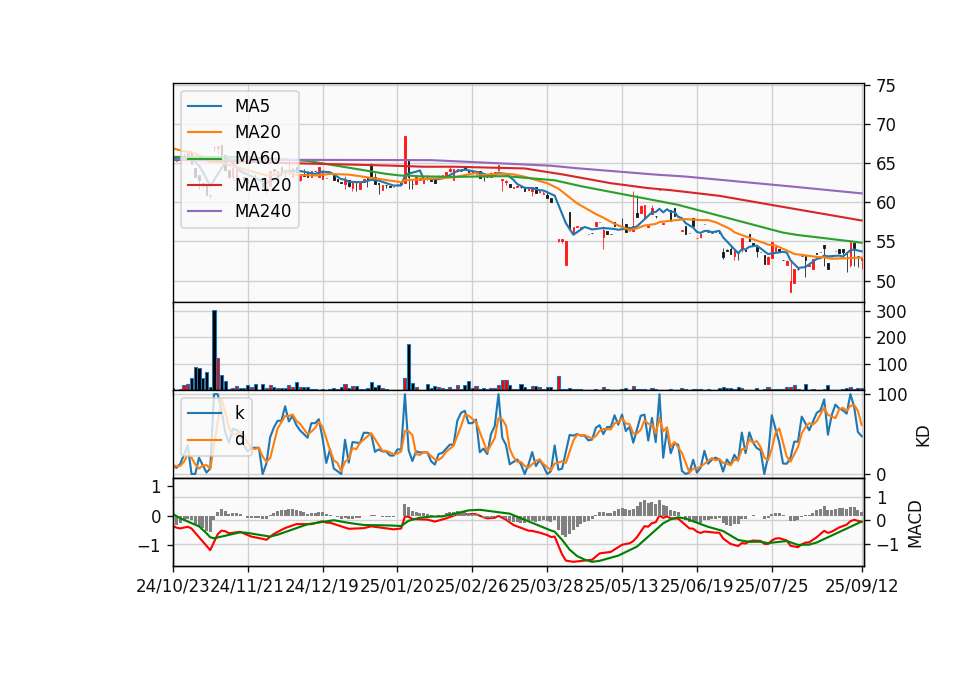Click the 24/11/21 date axis label
The height and width of the screenshot is (690, 960).
pos(247,586)
